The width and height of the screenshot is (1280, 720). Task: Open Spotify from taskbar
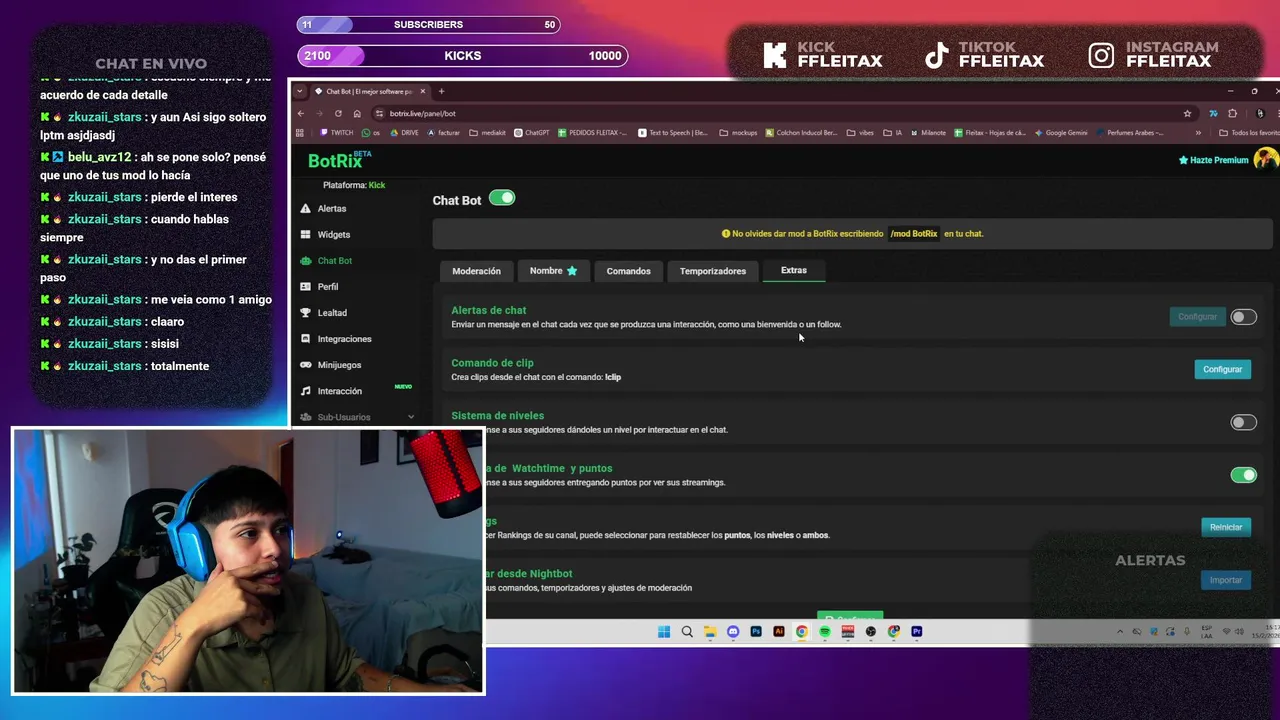coord(825,631)
